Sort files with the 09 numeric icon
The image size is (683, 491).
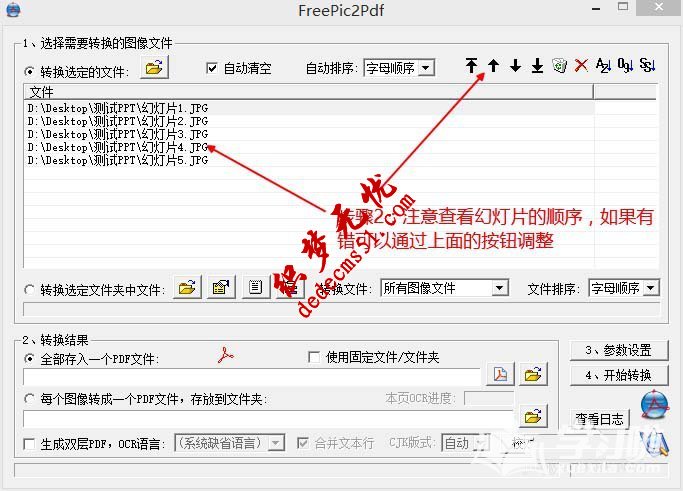pyautogui.click(x=626, y=65)
